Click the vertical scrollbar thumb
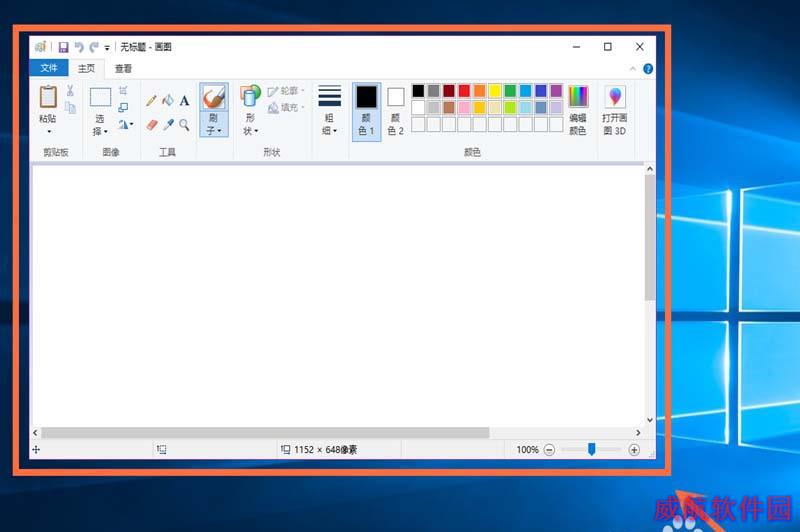Screen dimensions: 800x532 pyautogui.click(x=649, y=237)
